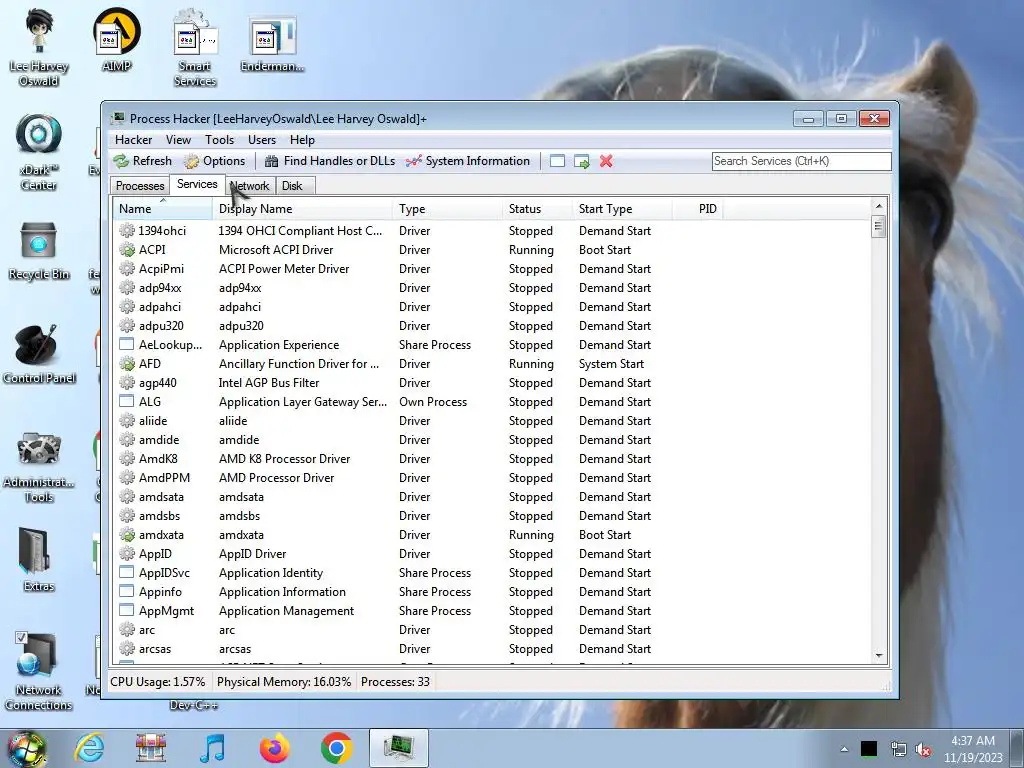Open the View menu
The width and height of the screenshot is (1024, 768).
point(178,140)
